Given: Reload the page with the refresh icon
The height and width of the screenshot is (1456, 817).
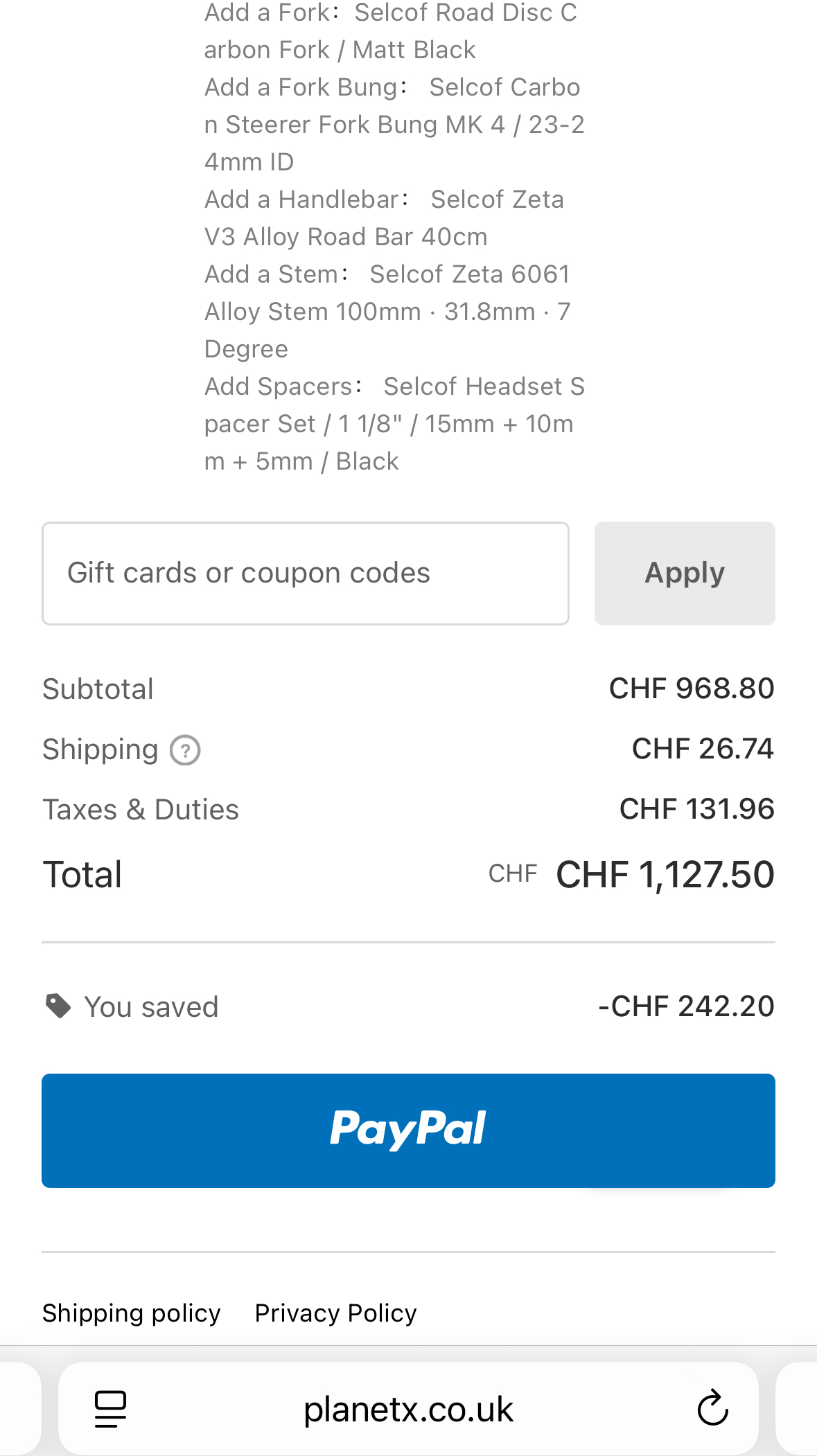Looking at the screenshot, I should [x=712, y=1409].
